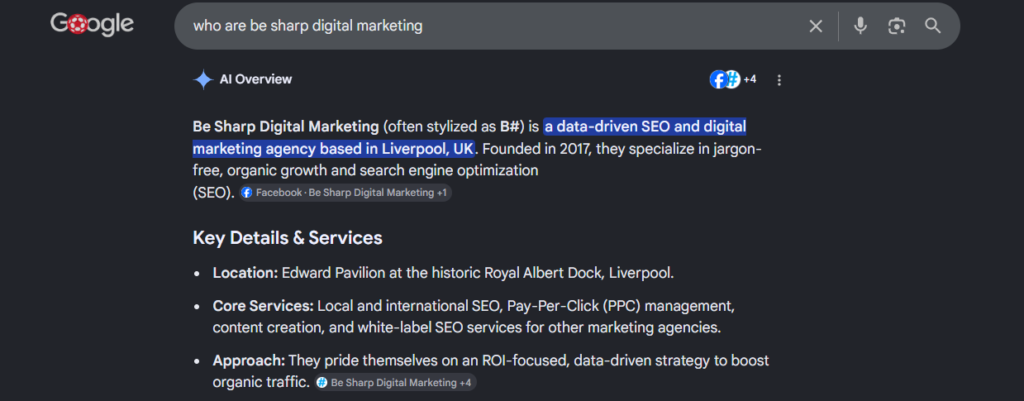Open search by image camera icon
The height and width of the screenshot is (401, 1024).
pos(897,26)
